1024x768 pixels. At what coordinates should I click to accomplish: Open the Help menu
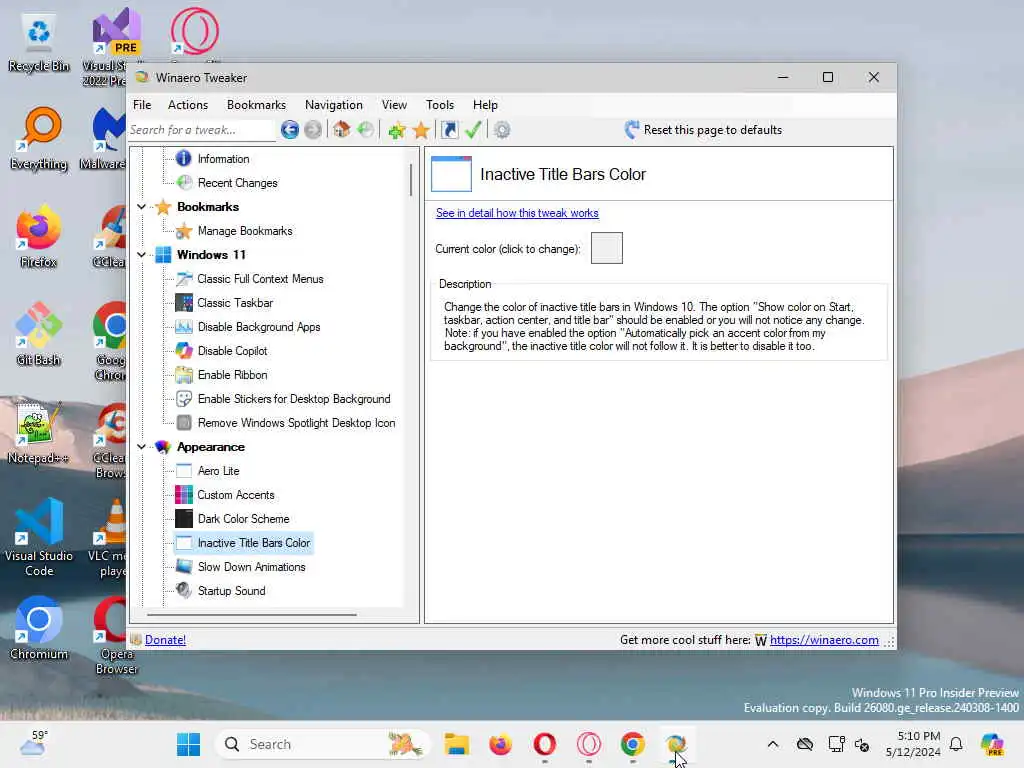[x=485, y=104]
